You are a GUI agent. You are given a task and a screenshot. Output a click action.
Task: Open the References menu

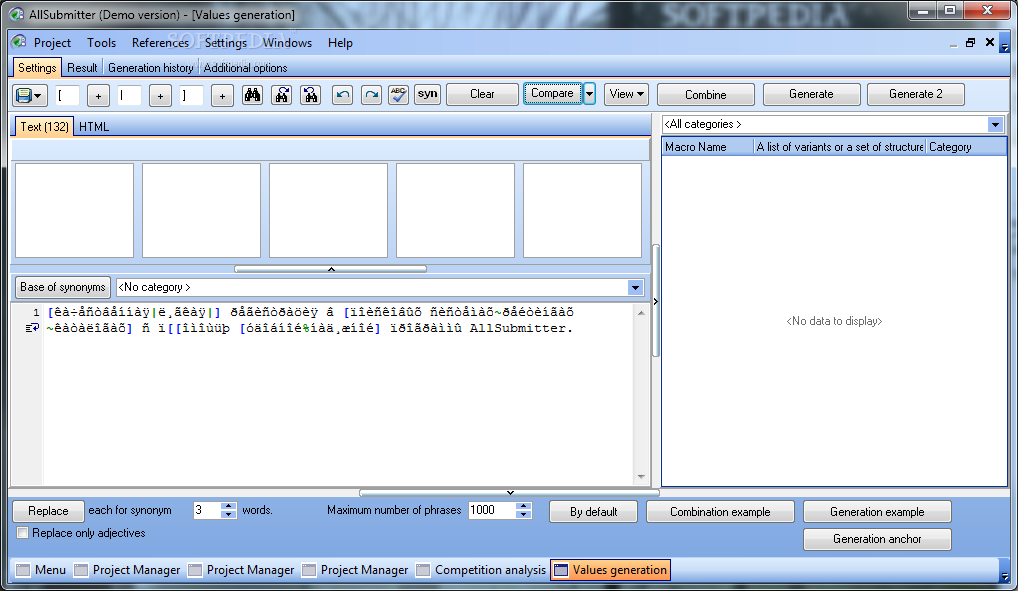click(x=160, y=43)
